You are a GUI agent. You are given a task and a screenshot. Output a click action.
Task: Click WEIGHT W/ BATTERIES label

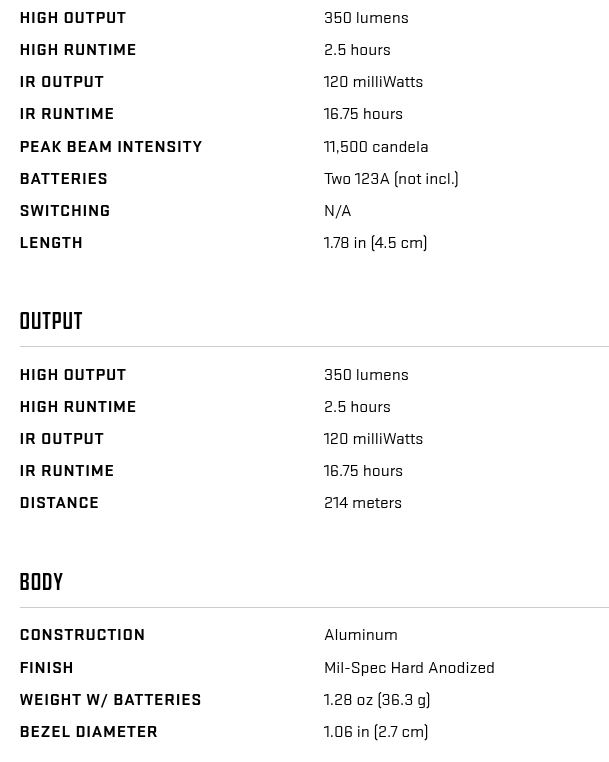click(x=111, y=700)
